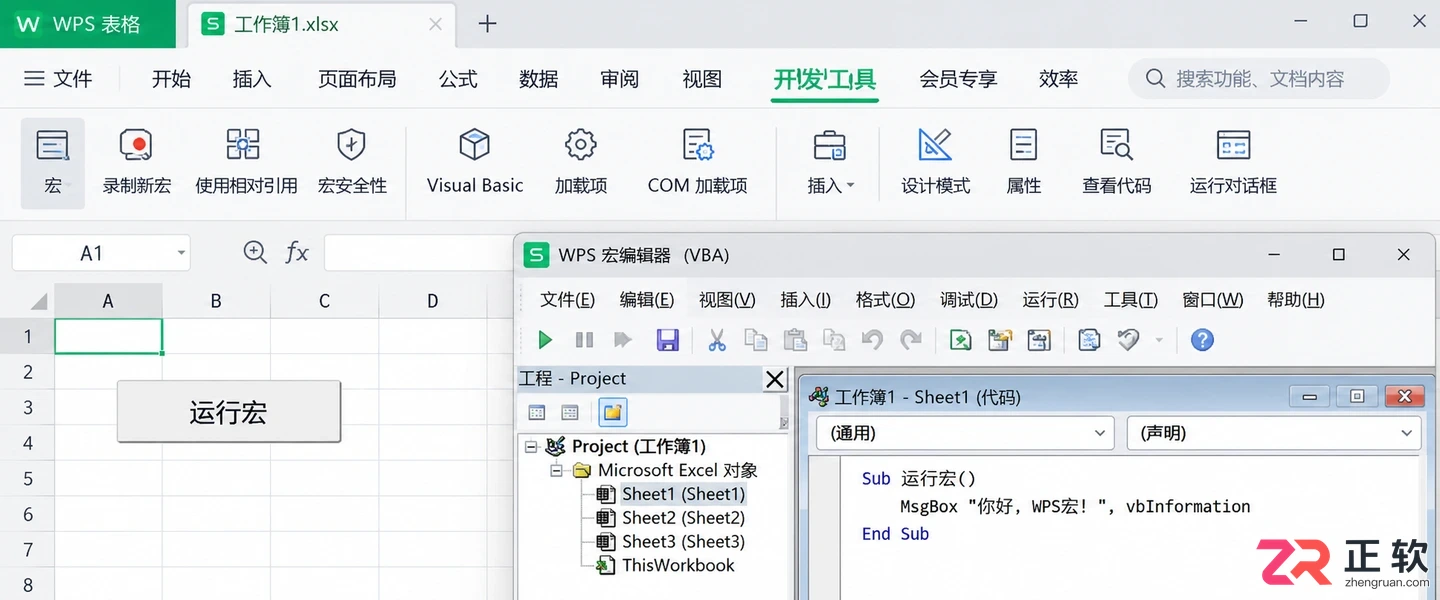
Task: Click Reset/stop button in VBA toolbar
Action: coord(623,340)
